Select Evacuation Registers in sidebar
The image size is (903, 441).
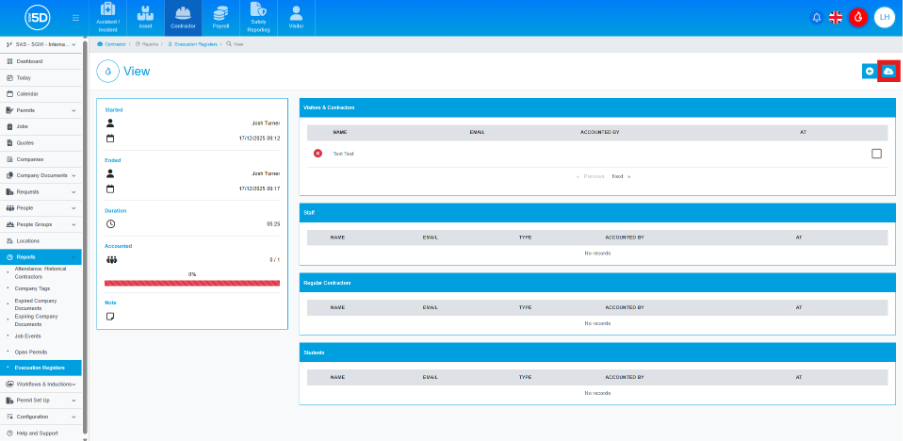40,367
